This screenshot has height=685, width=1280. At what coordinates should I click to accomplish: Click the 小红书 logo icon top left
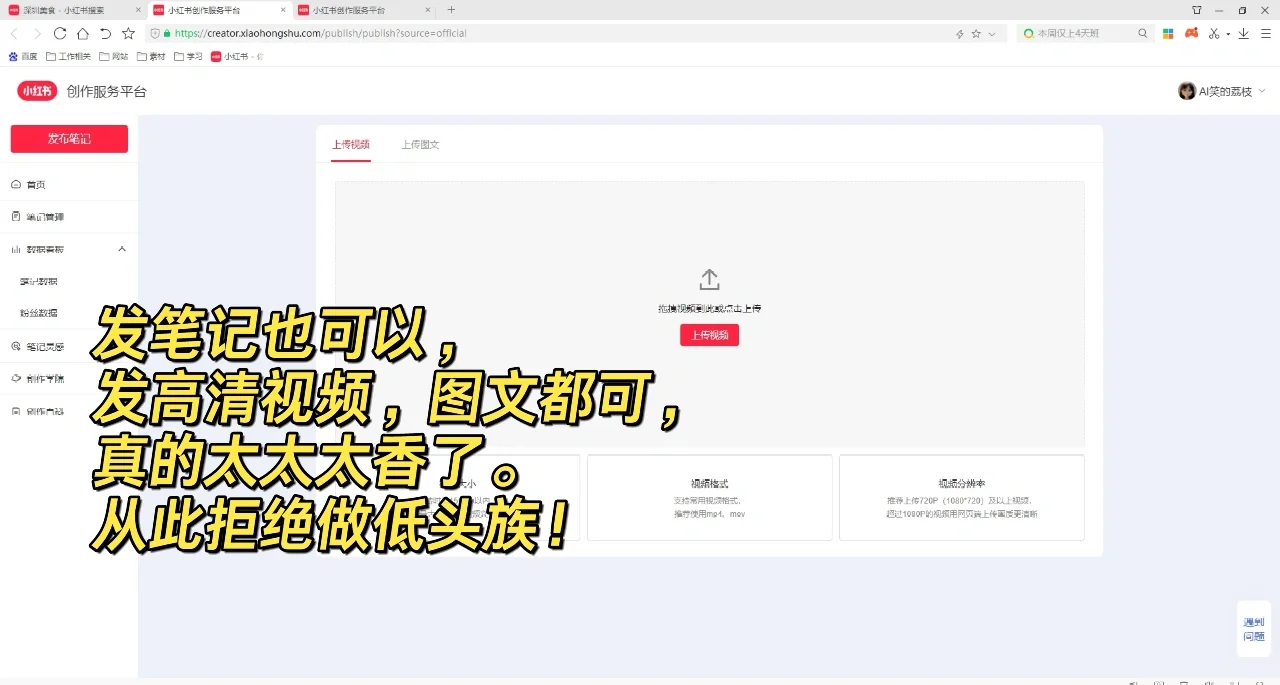click(x=36, y=90)
